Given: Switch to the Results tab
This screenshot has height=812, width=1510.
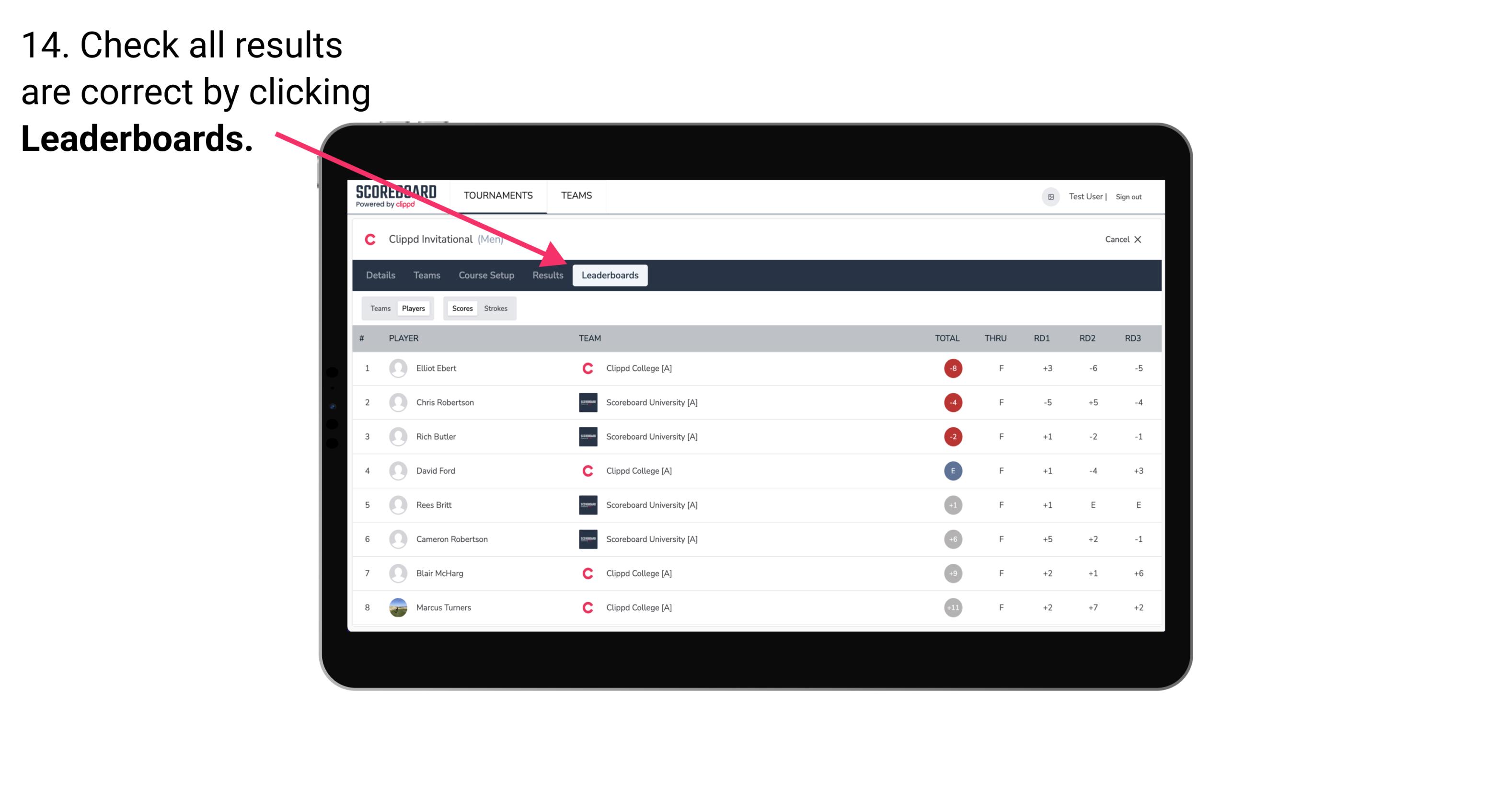Looking at the screenshot, I should click(547, 275).
